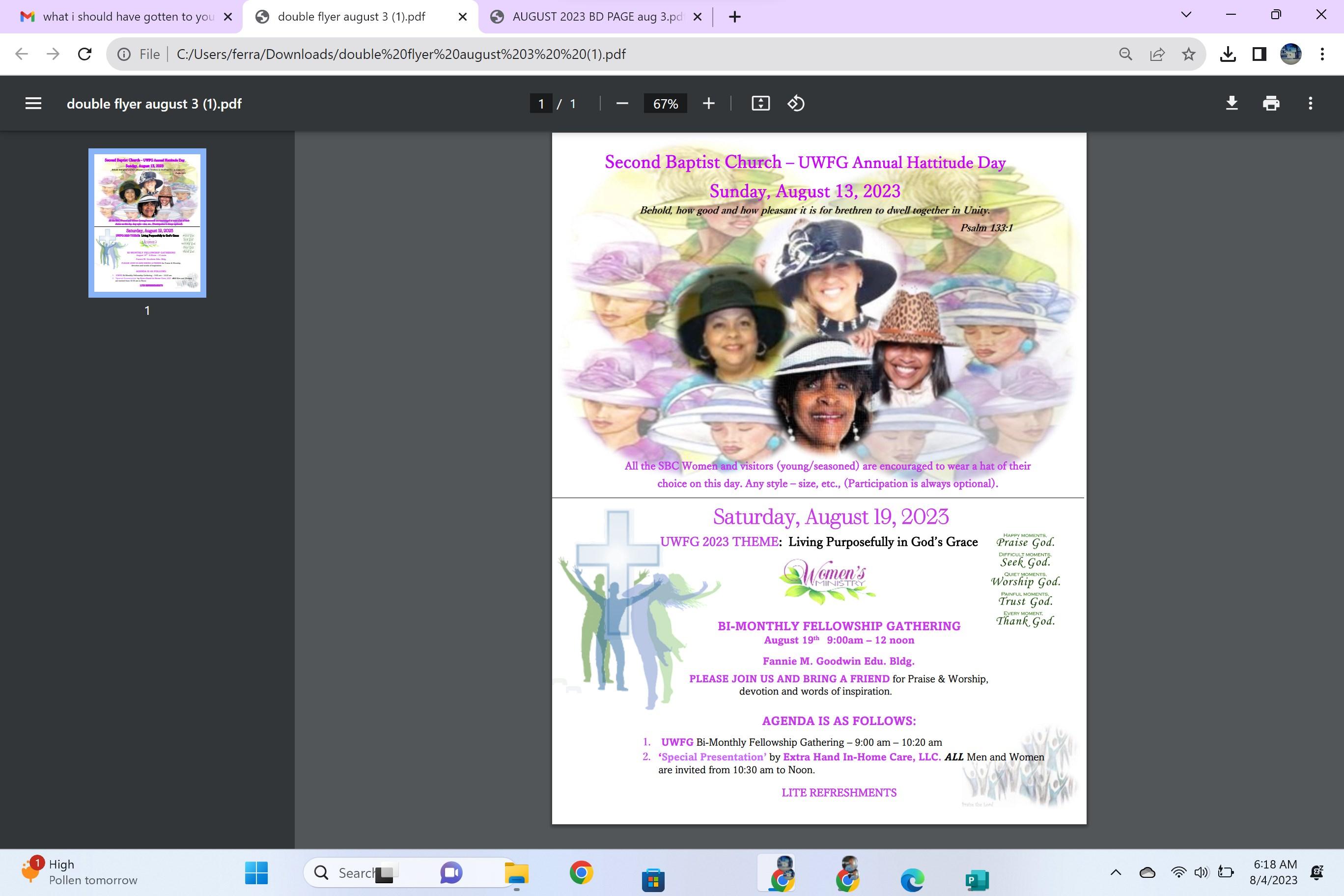Click the zoom in plus button

tap(708, 104)
